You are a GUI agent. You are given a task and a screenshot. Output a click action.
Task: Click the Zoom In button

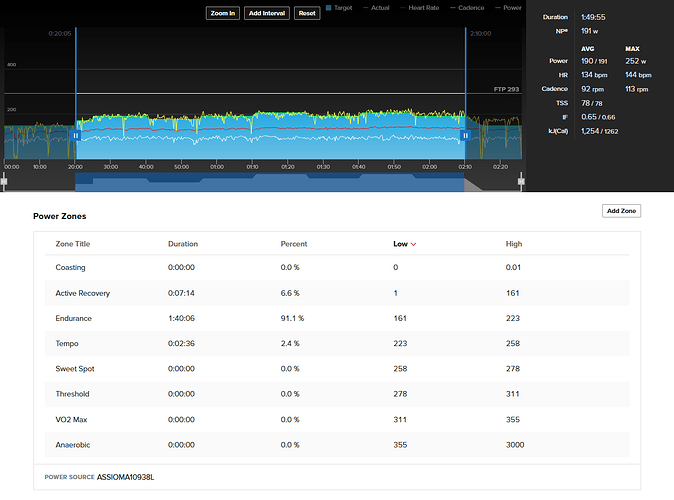(x=223, y=13)
